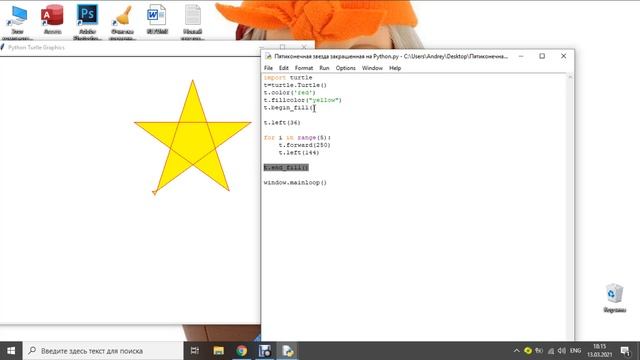Viewport: 640px width, 360px height.
Task: Open the notification center icon
Action: tap(625, 351)
